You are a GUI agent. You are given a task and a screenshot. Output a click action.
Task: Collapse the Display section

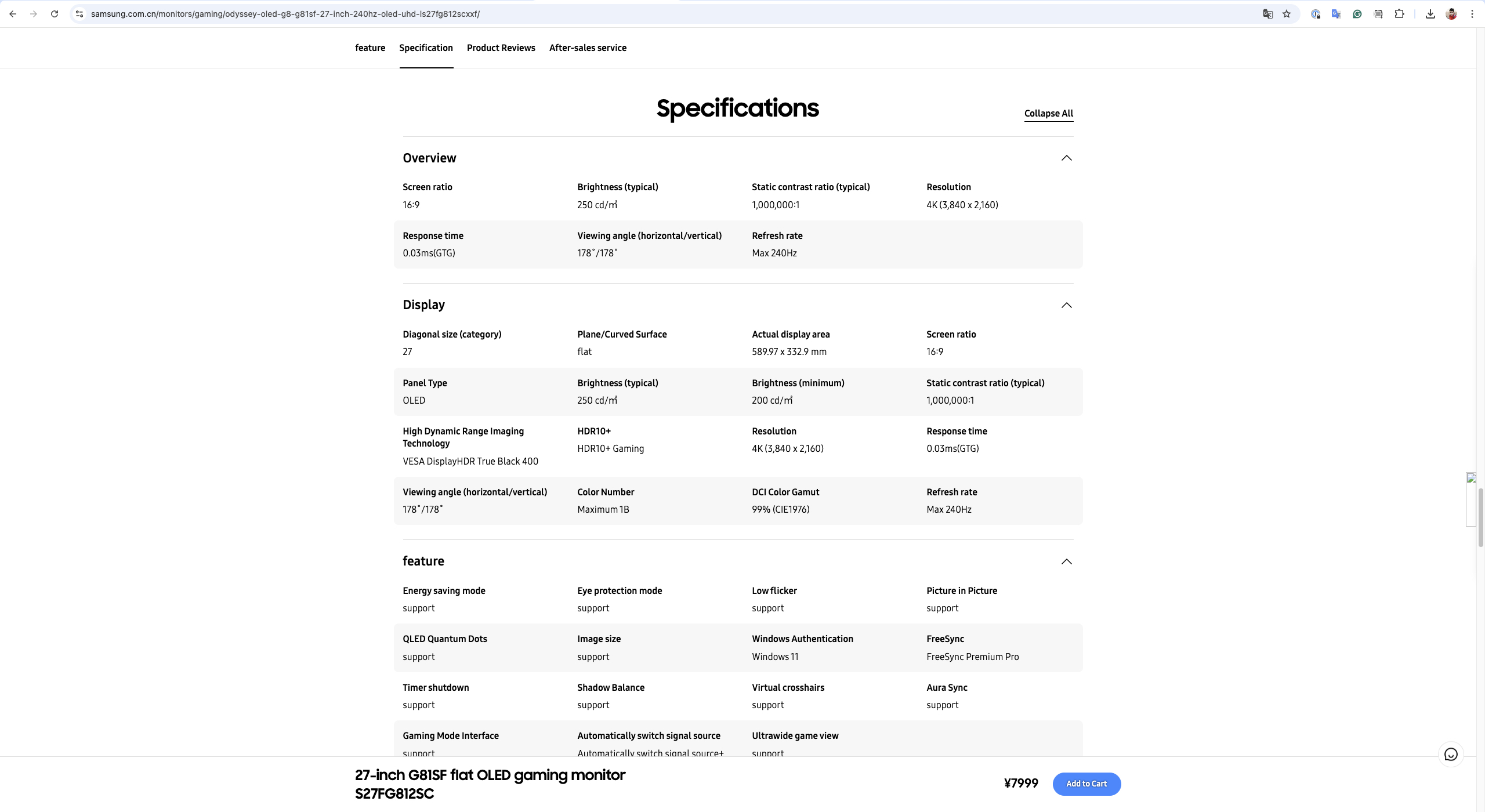[x=1066, y=306]
